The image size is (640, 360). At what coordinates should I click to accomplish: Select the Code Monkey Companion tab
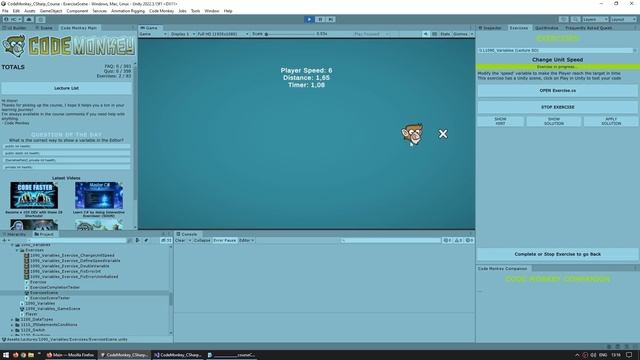click(502, 269)
